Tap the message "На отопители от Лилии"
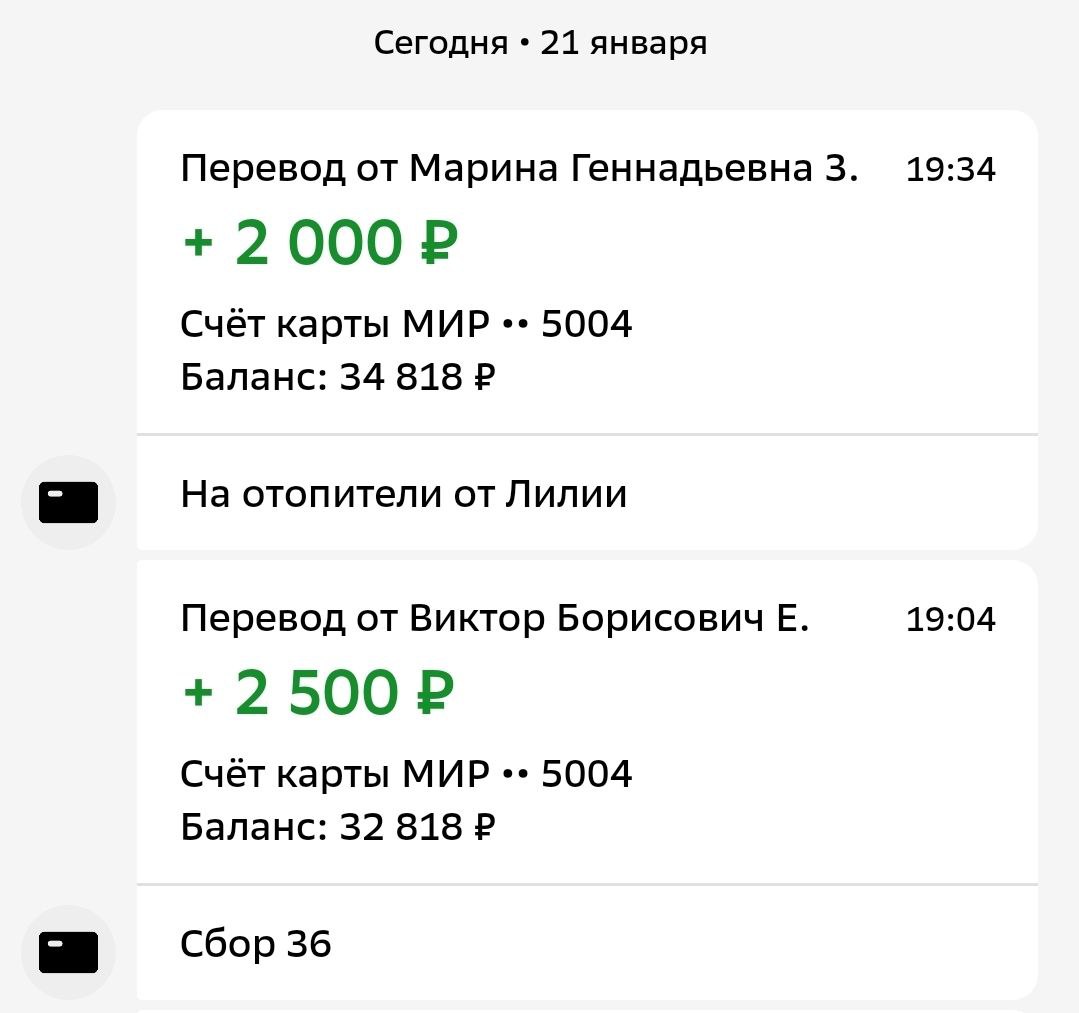Image resolution: width=1079 pixels, height=1013 pixels. (x=404, y=494)
